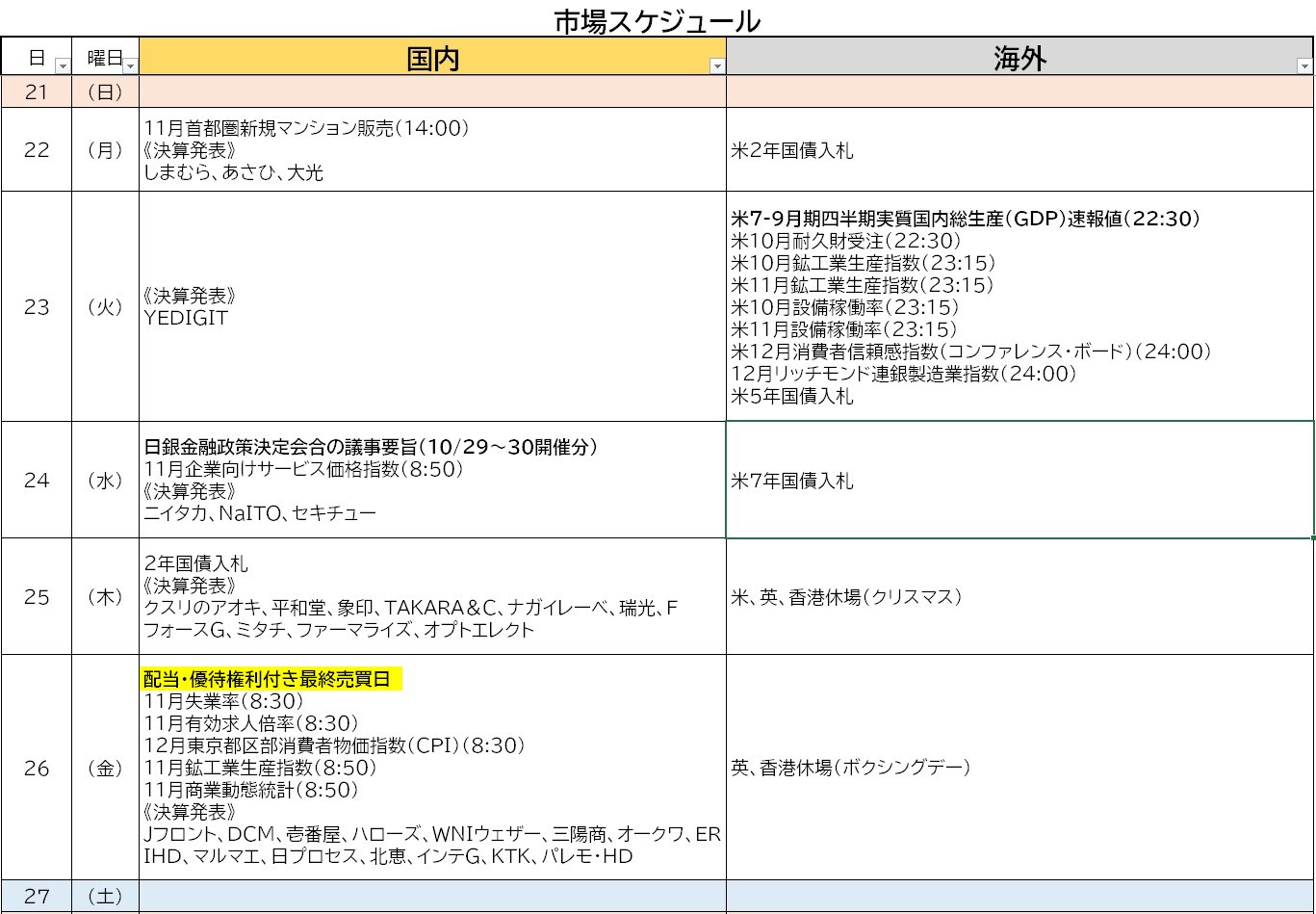This screenshot has height=914, width=1316.
Task: Select the 国内 header cell
Action: point(432,58)
